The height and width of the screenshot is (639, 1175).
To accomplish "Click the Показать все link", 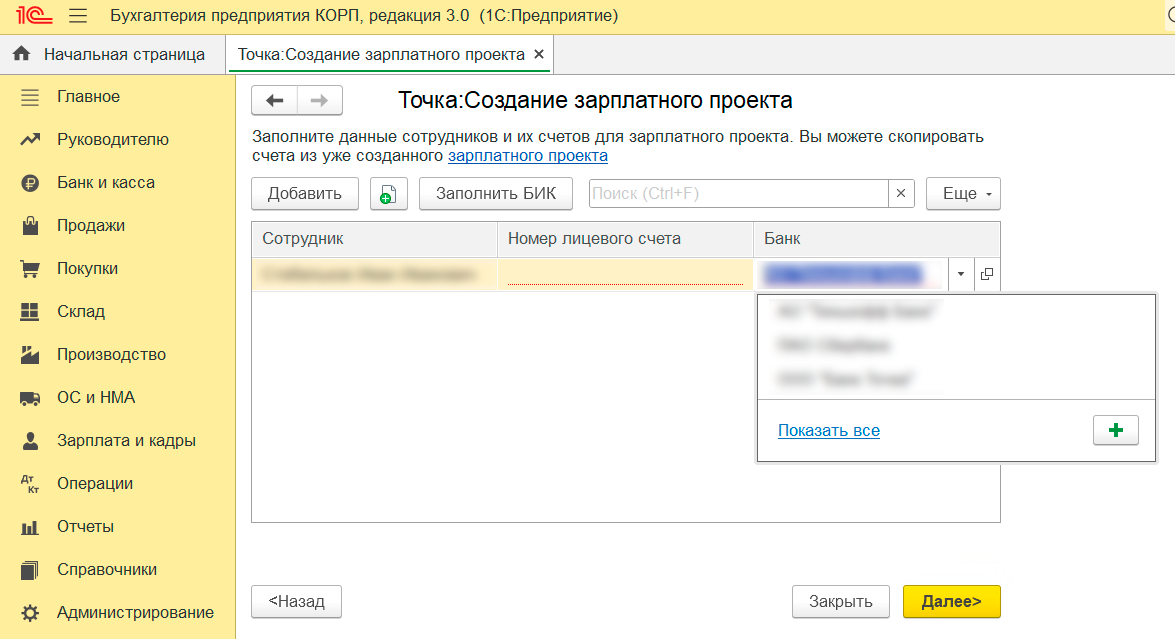I will [828, 431].
